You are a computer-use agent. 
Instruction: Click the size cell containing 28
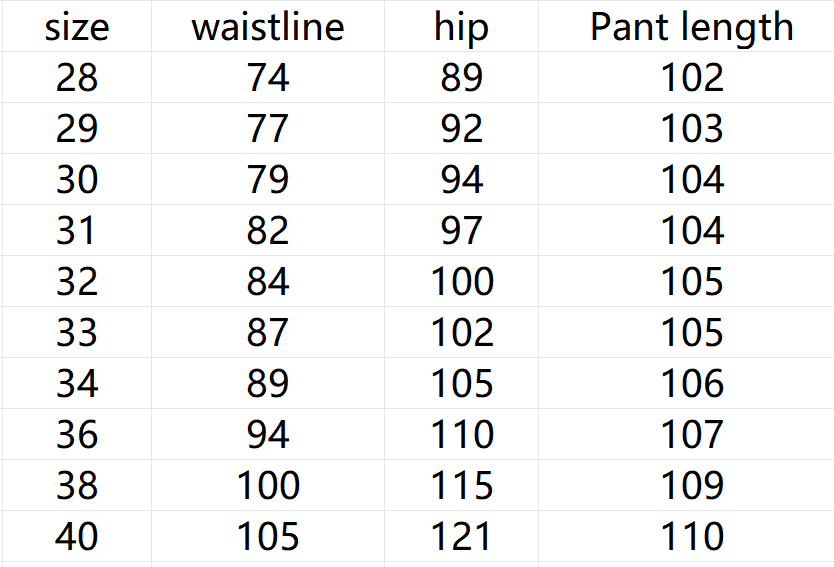click(x=77, y=78)
